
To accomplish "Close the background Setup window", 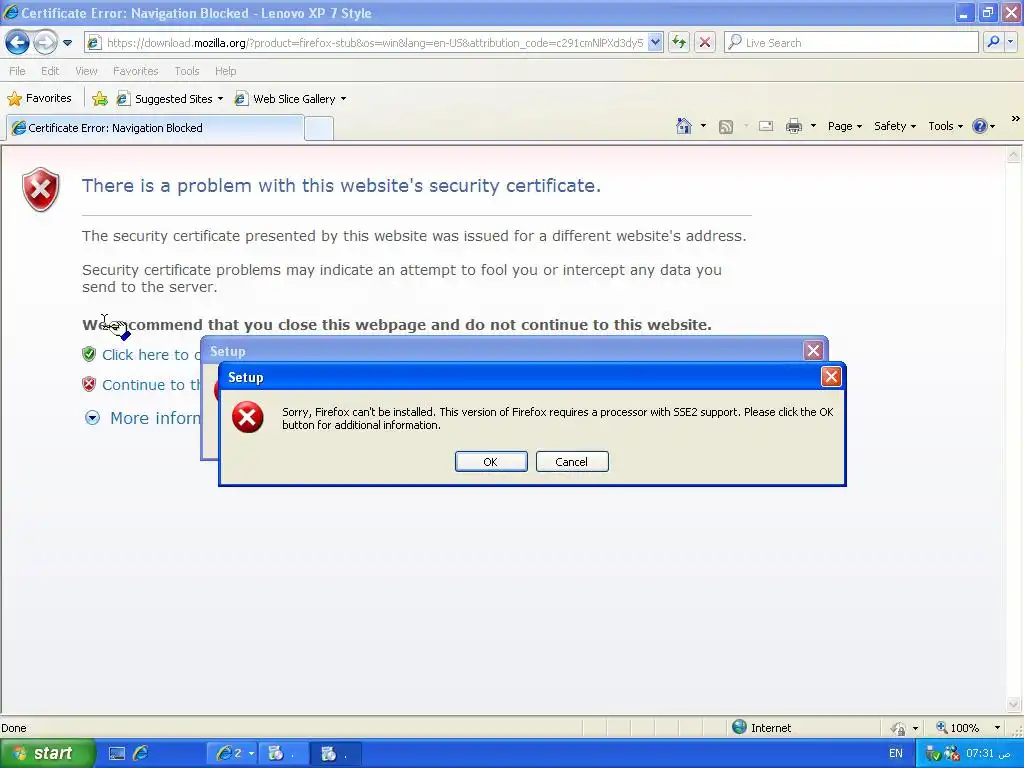I will (813, 351).
